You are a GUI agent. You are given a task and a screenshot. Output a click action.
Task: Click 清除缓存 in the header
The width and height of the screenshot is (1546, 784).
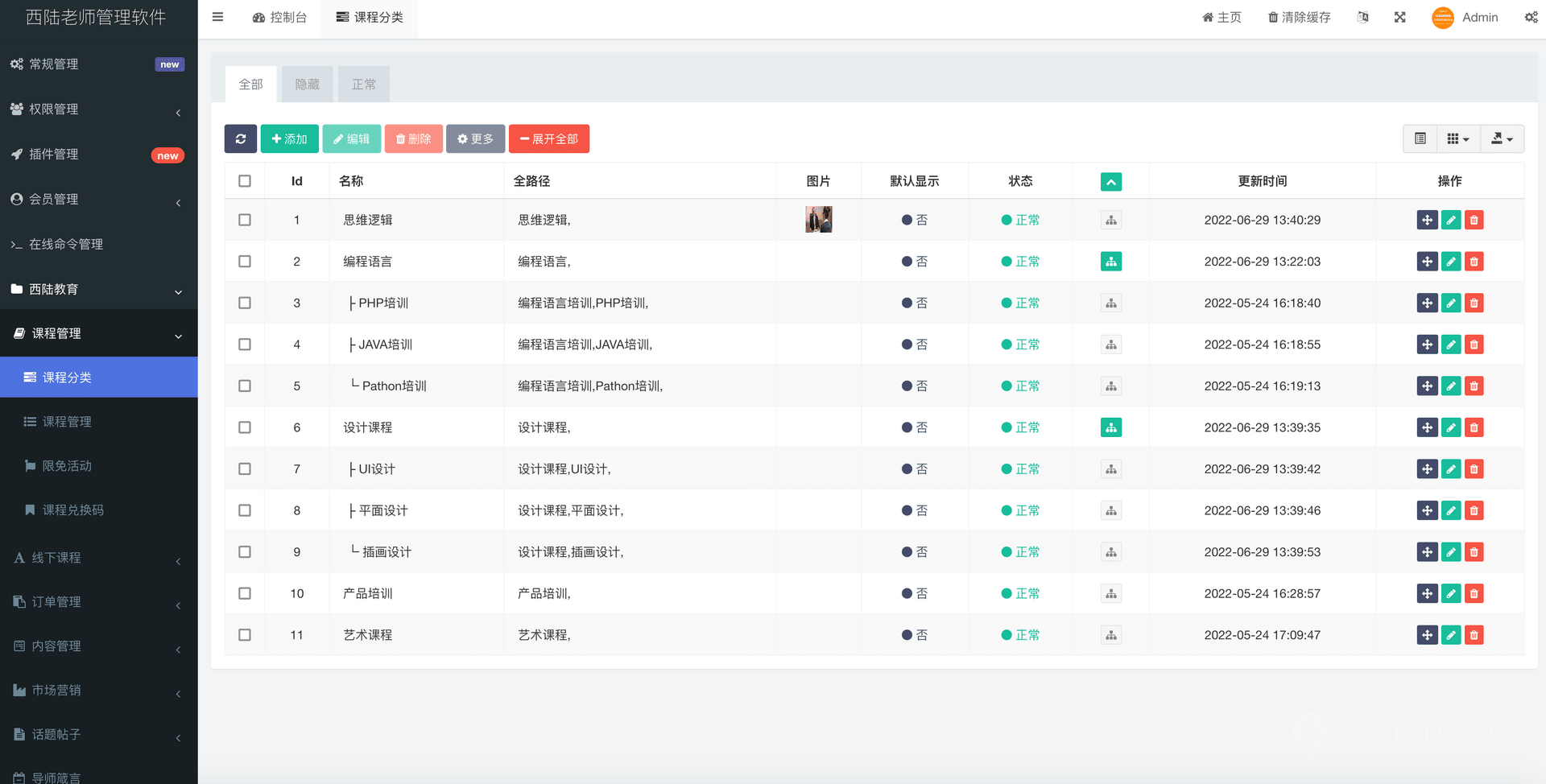pyautogui.click(x=1300, y=18)
